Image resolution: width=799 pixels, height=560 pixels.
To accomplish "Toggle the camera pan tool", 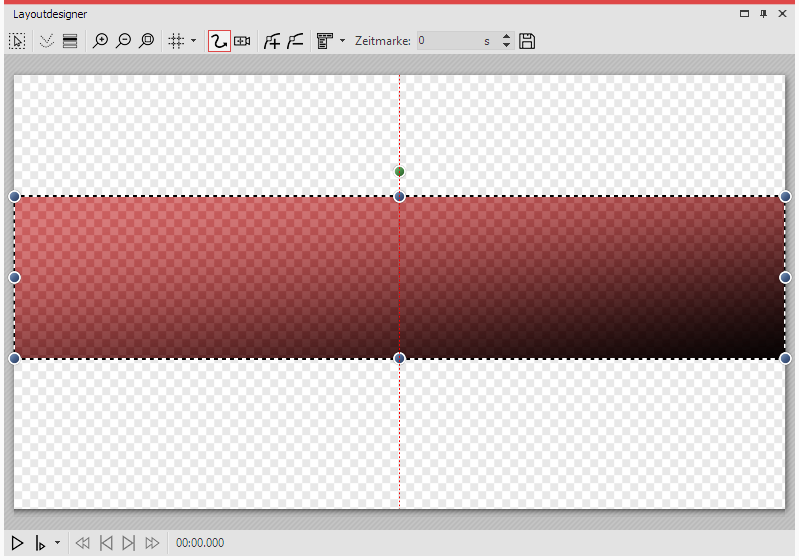I will pos(242,41).
